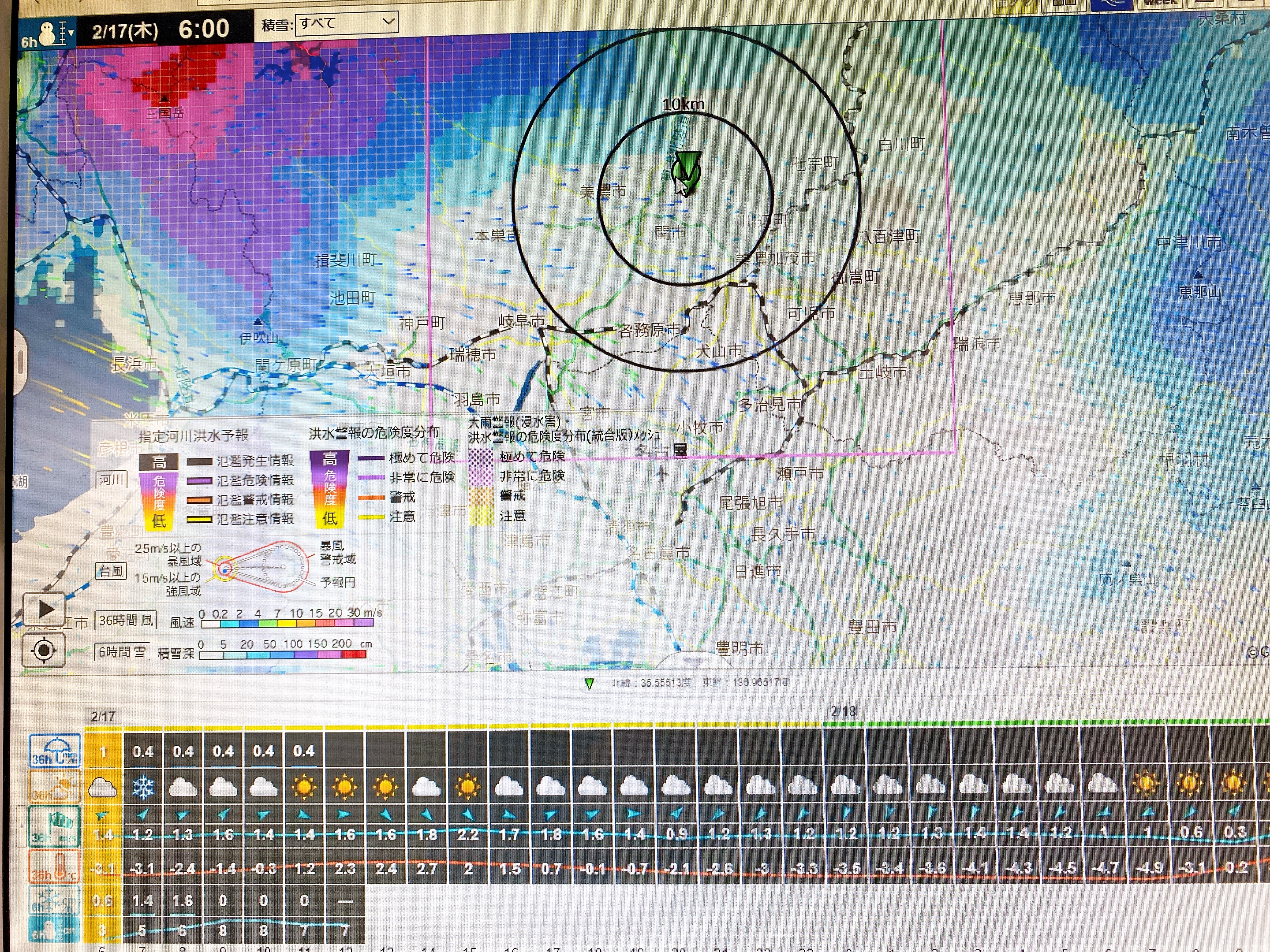Open the 6h snowman snow-depth layer selector
The width and height of the screenshot is (1270, 952).
tap(48, 34)
